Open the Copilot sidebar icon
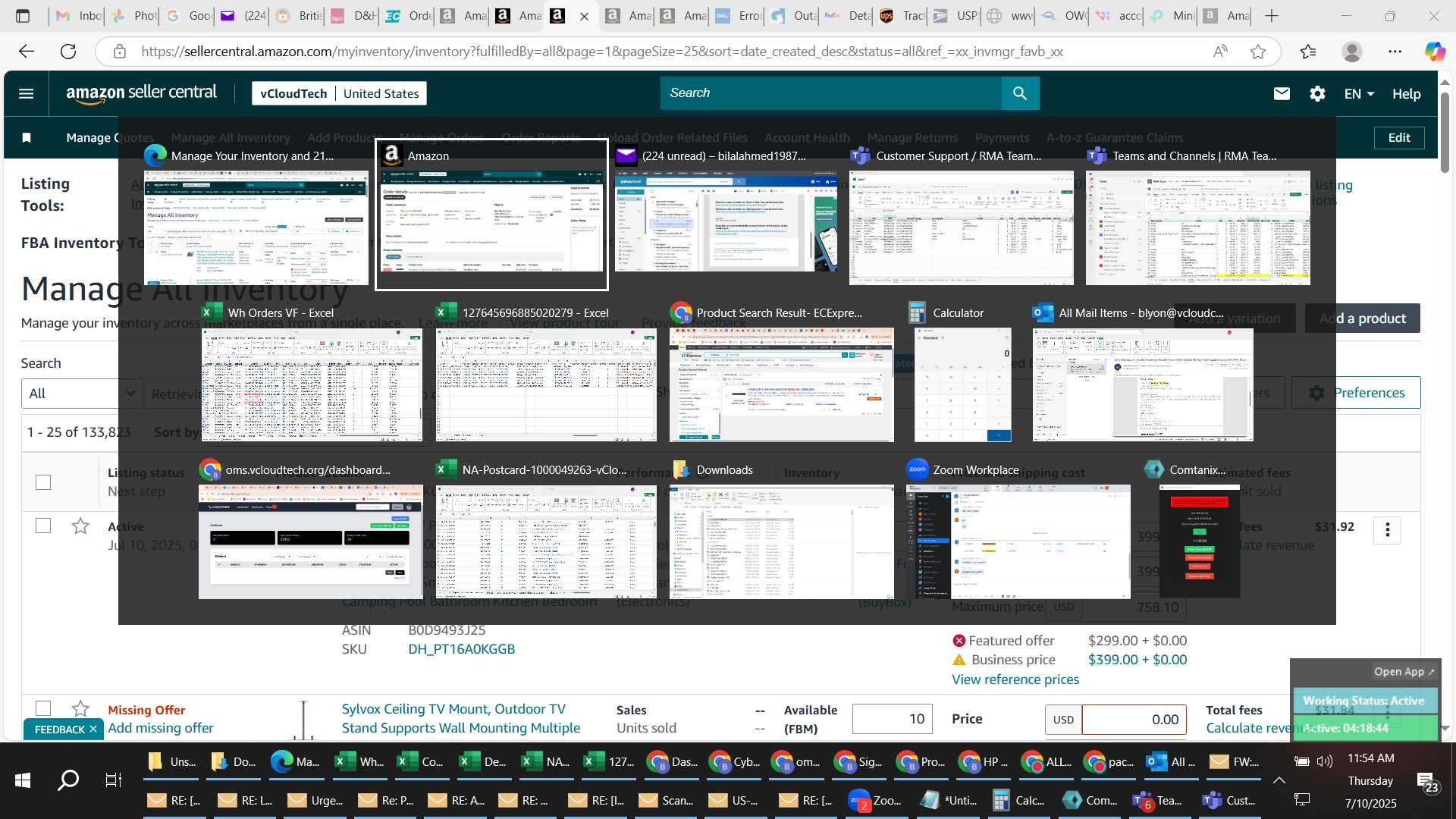 (x=1434, y=52)
